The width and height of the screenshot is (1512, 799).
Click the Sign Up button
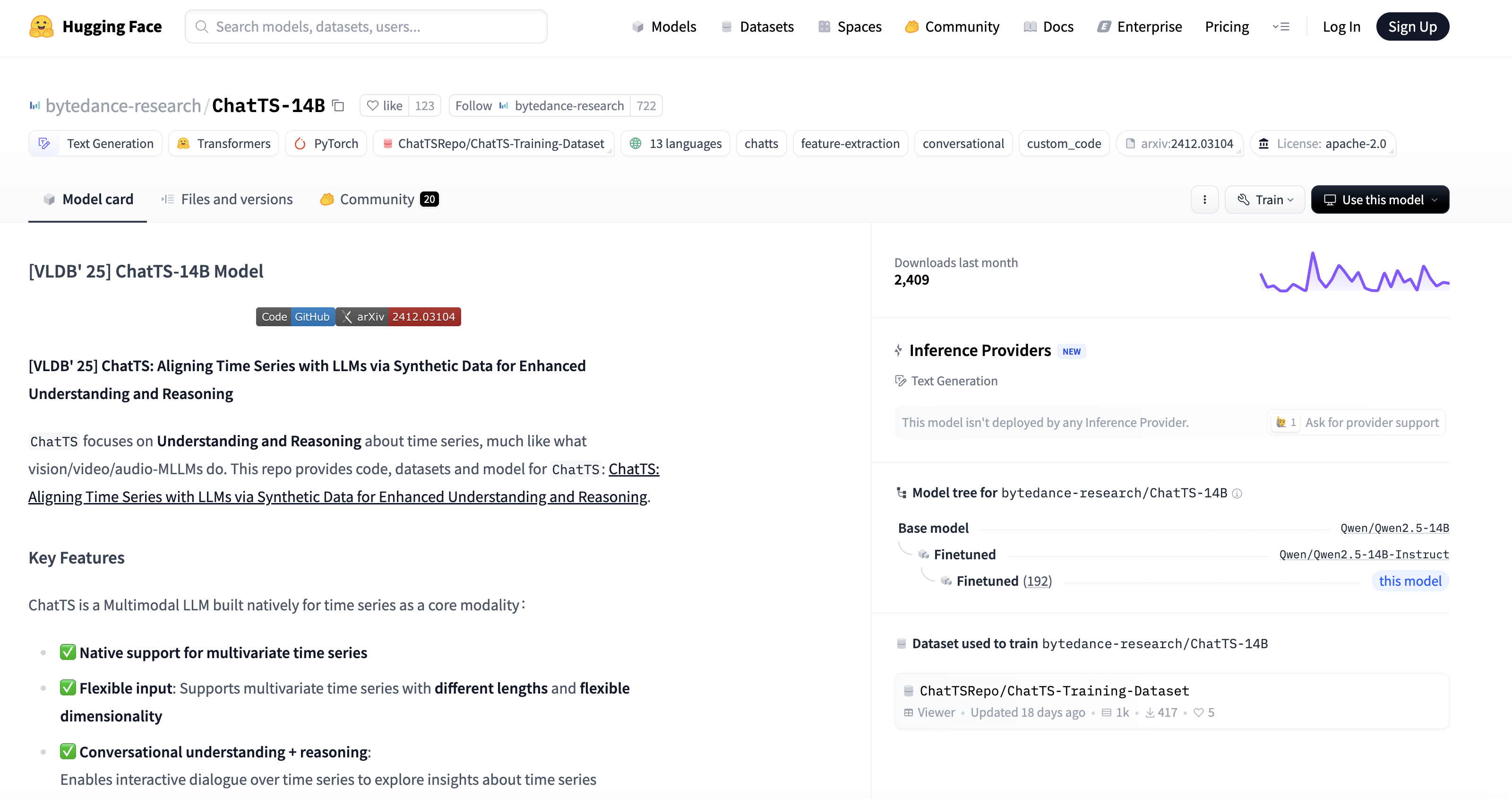point(1412,26)
